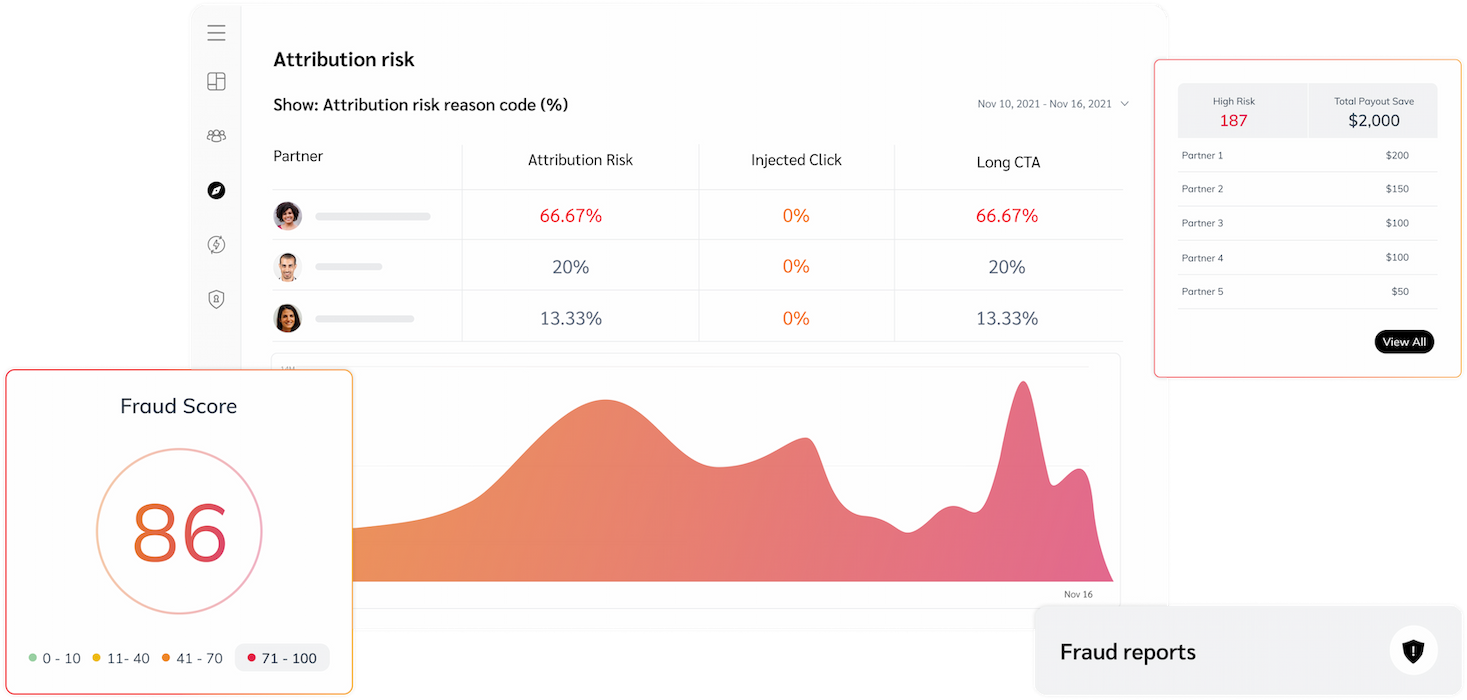This screenshot has width=1467, height=700.
Task: Click the View All button
Action: [1404, 342]
